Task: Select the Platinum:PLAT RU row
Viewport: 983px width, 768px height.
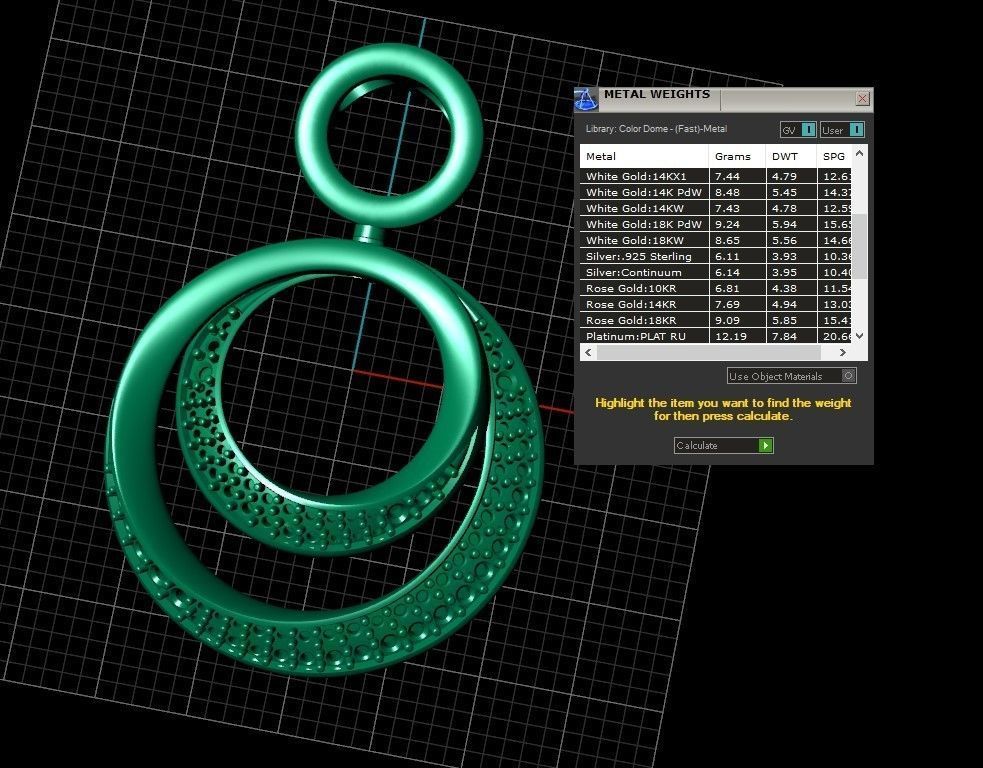Action: click(x=716, y=336)
